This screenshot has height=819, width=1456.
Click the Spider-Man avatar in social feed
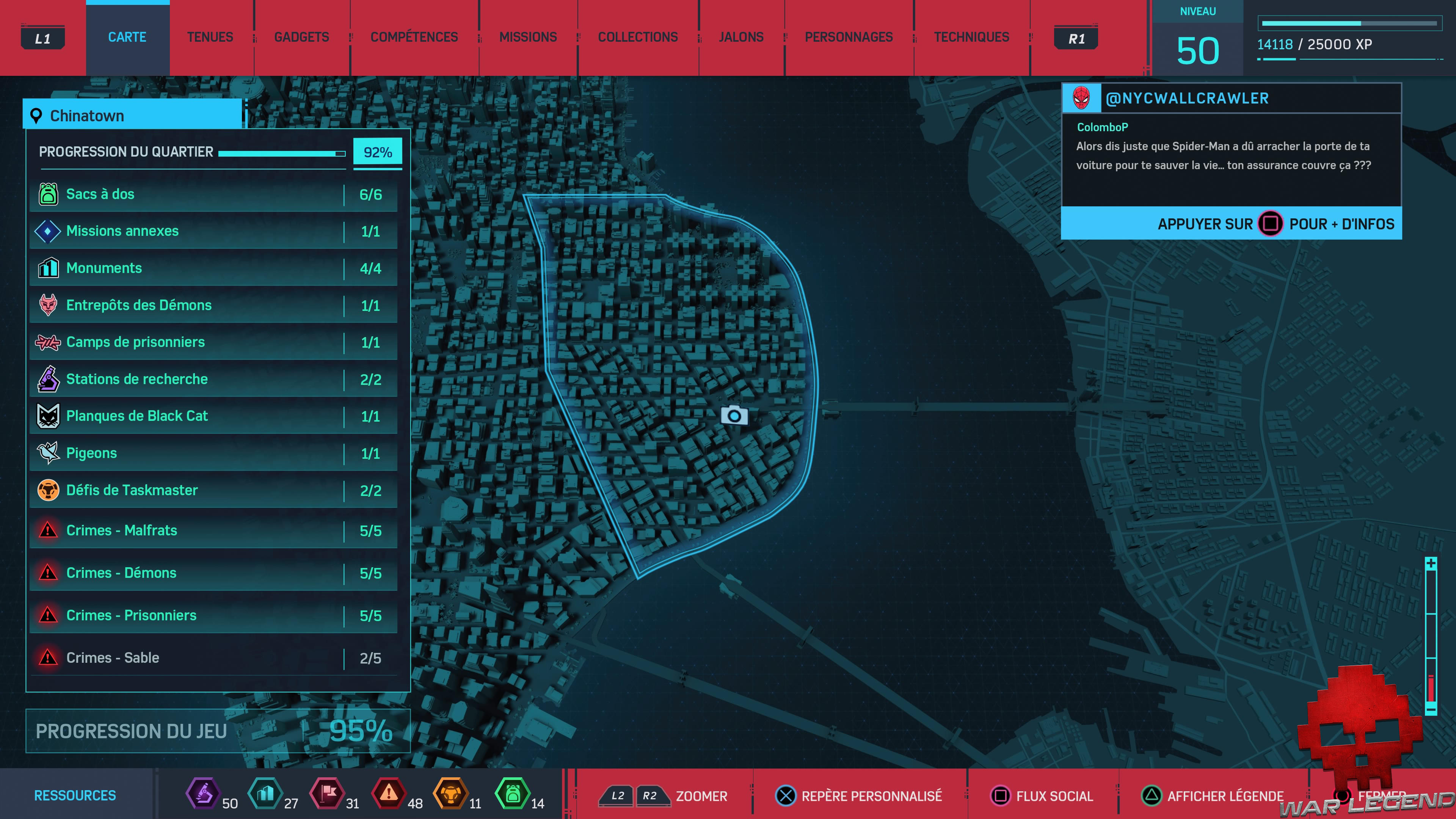tap(1081, 98)
